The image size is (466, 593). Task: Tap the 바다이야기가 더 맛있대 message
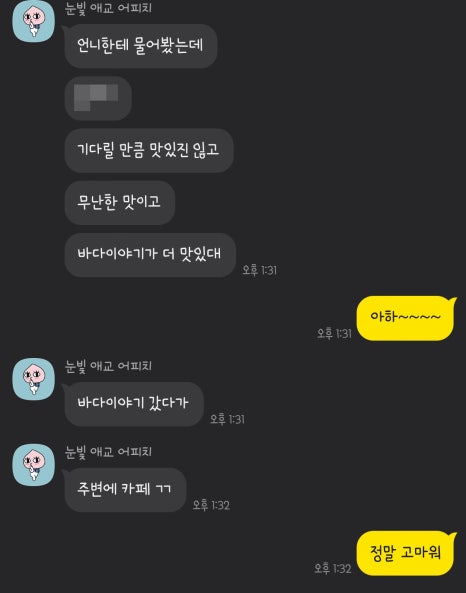[150, 255]
